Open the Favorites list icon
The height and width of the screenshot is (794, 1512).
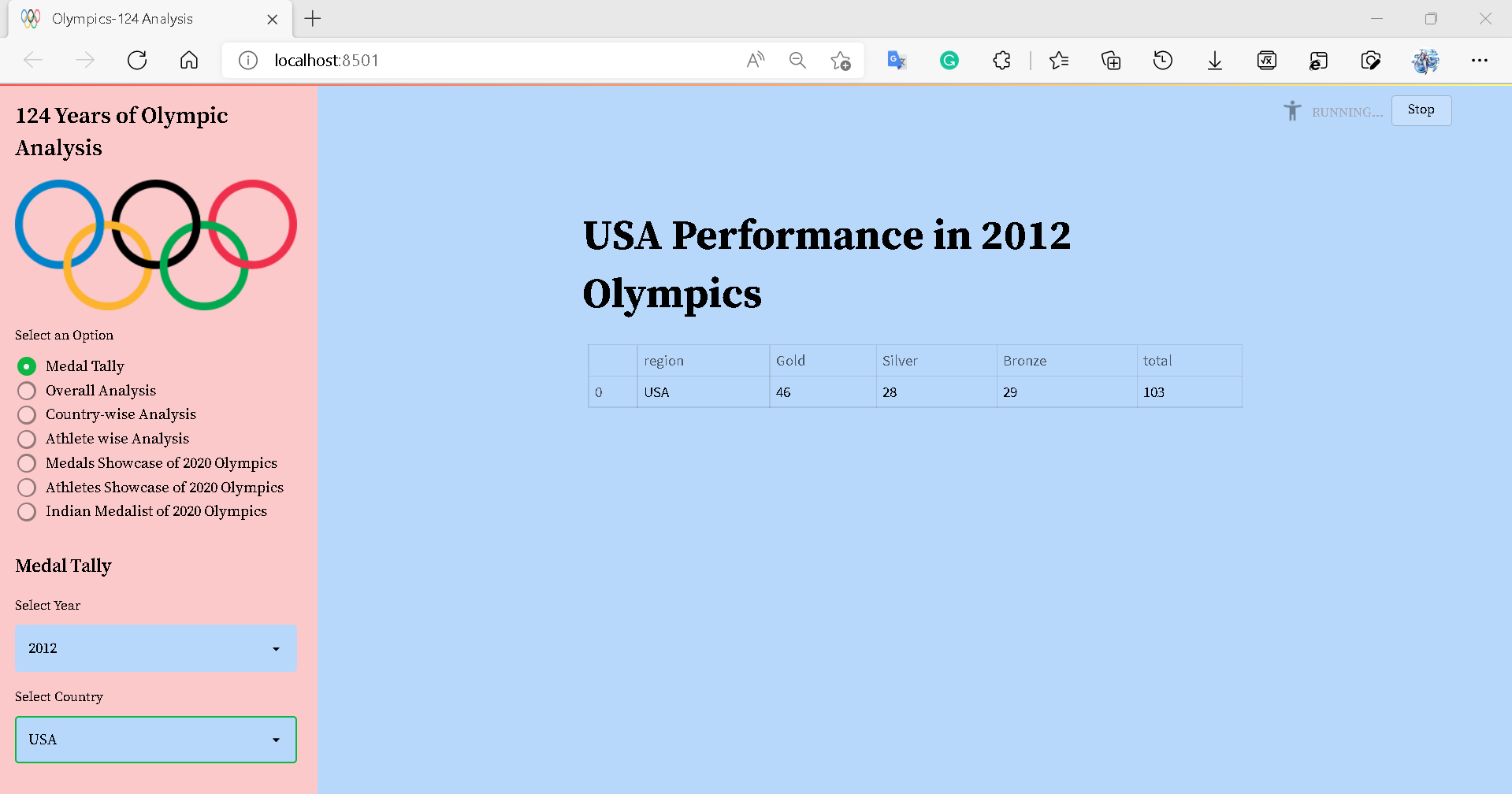tap(1059, 61)
